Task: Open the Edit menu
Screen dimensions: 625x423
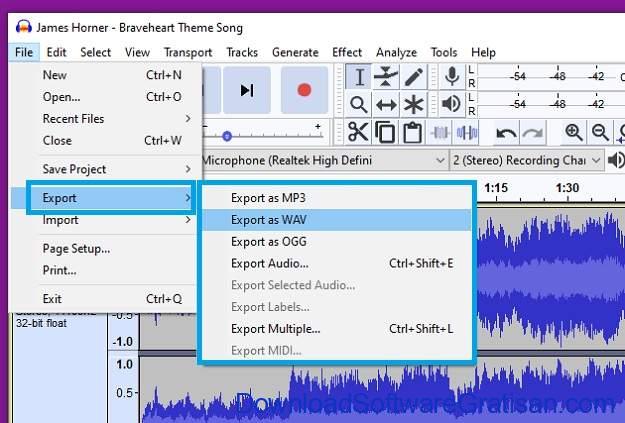Action: click(x=56, y=52)
